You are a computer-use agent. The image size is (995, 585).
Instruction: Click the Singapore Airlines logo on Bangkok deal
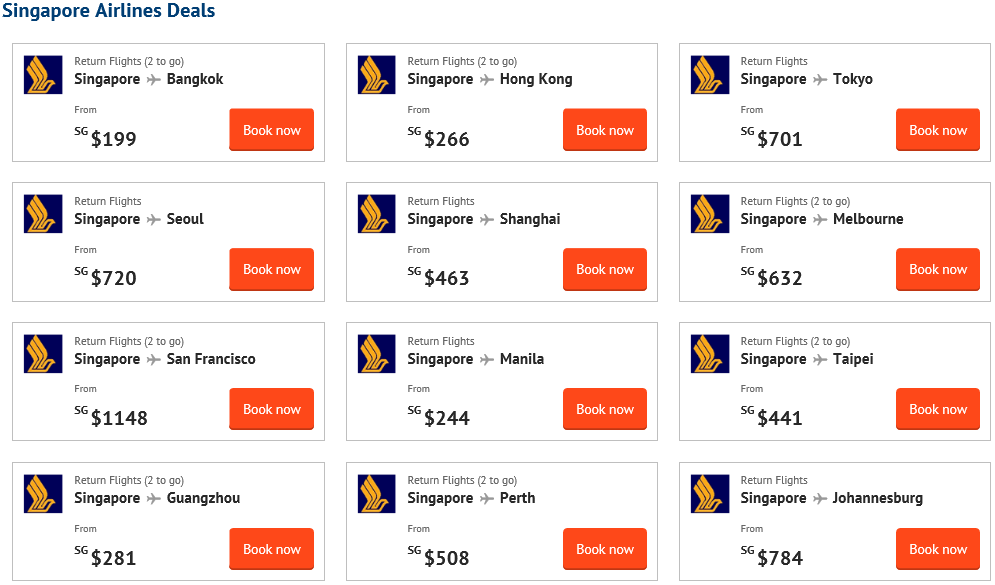(x=43, y=75)
